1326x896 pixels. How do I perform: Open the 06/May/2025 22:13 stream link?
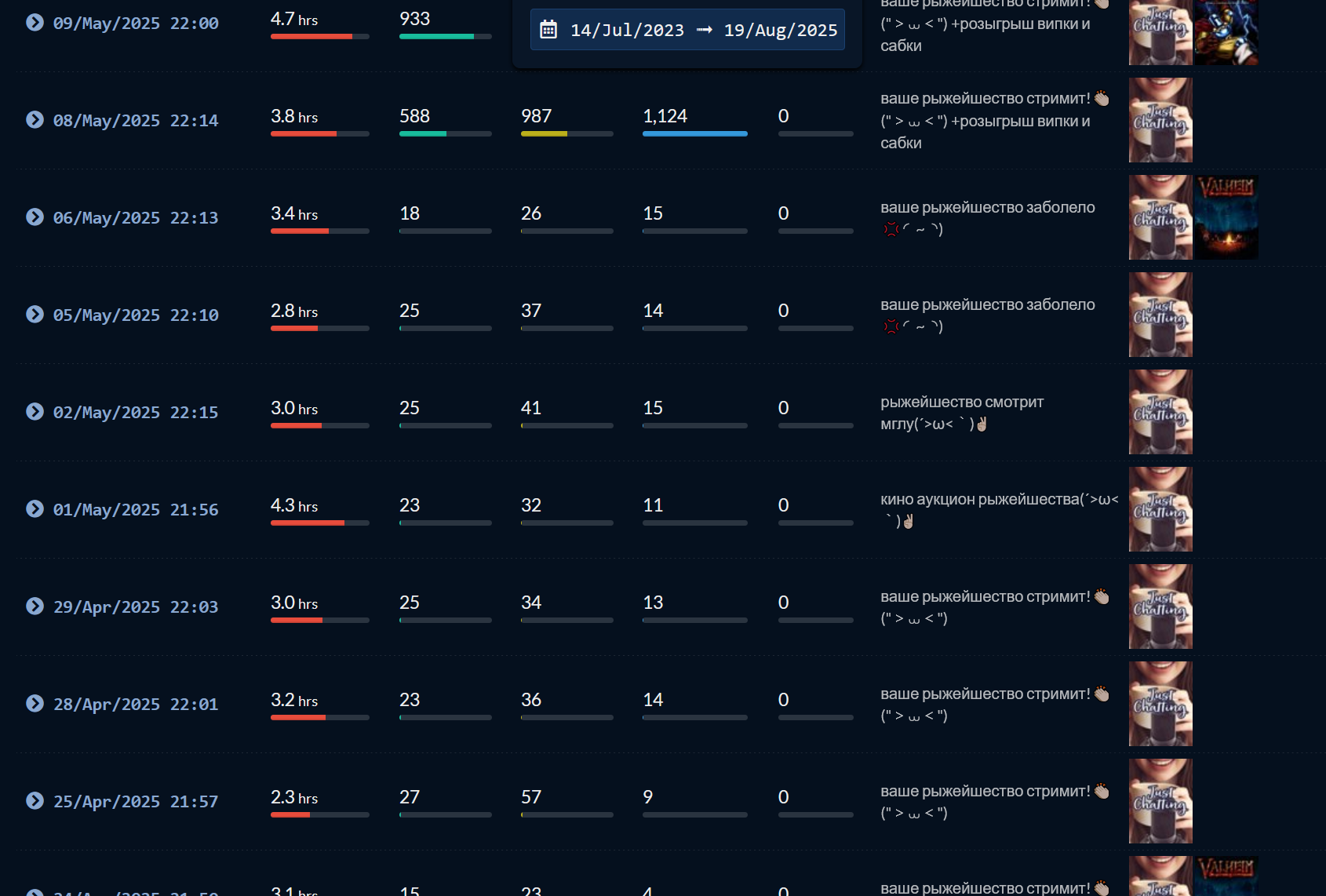point(136,218)
